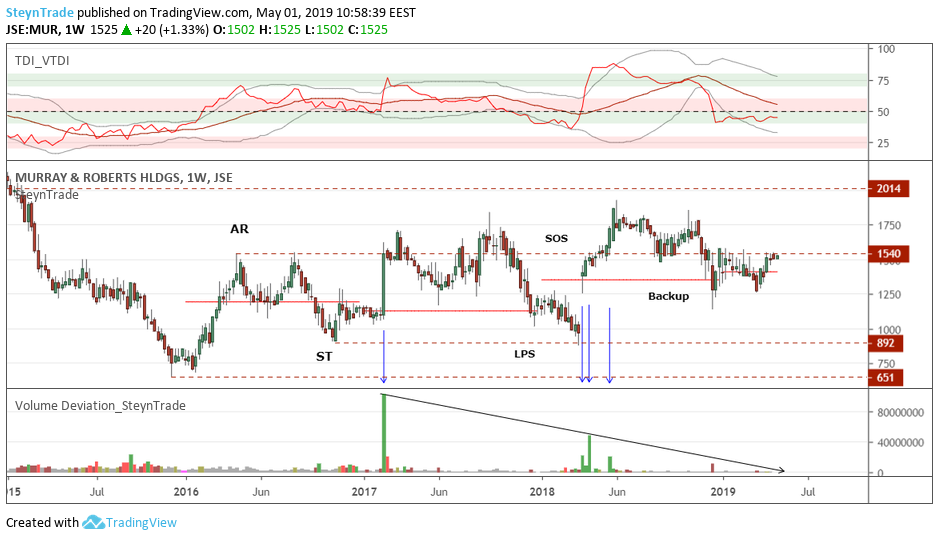
Task: Click the 2018 time axis label
Action: (542, 492)
